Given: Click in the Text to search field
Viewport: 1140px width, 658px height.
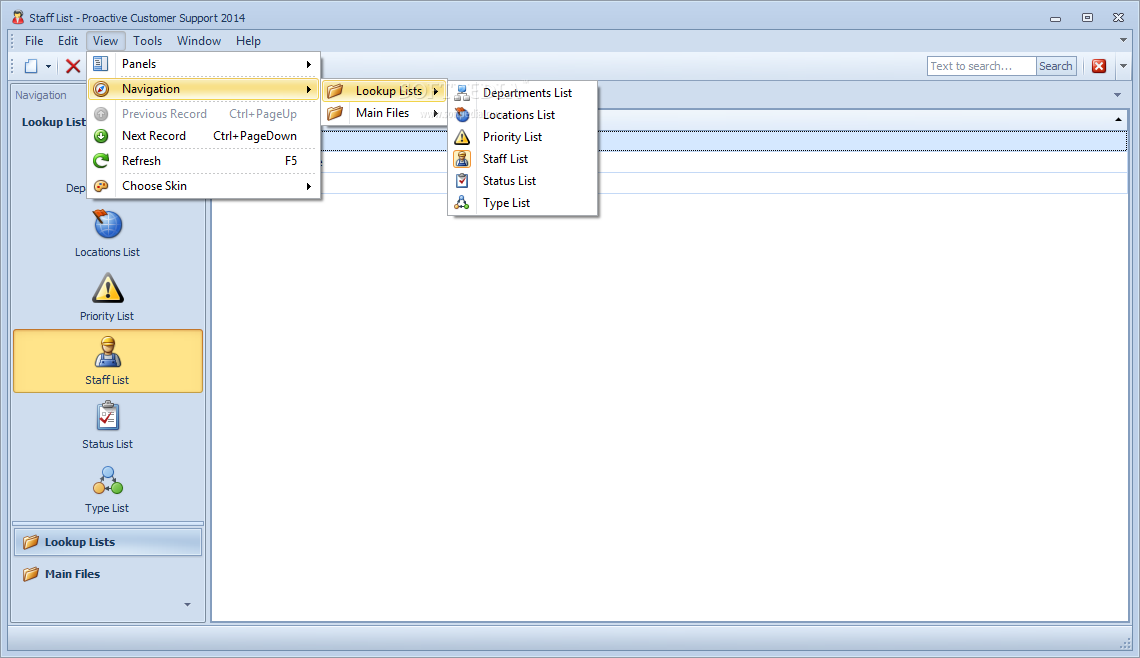Looking at the screenshot, I should pyautogui.click(x=982, y=66).
